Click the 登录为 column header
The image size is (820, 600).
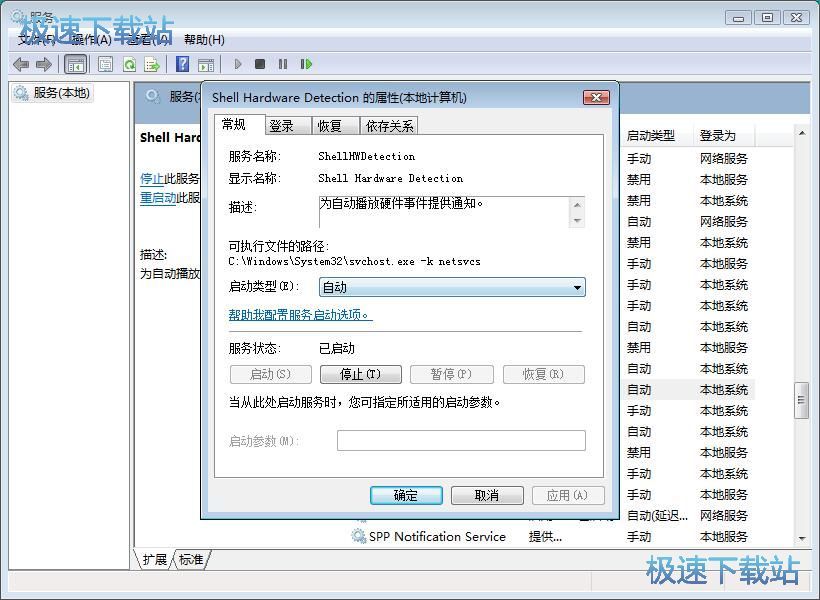point(725,136)
